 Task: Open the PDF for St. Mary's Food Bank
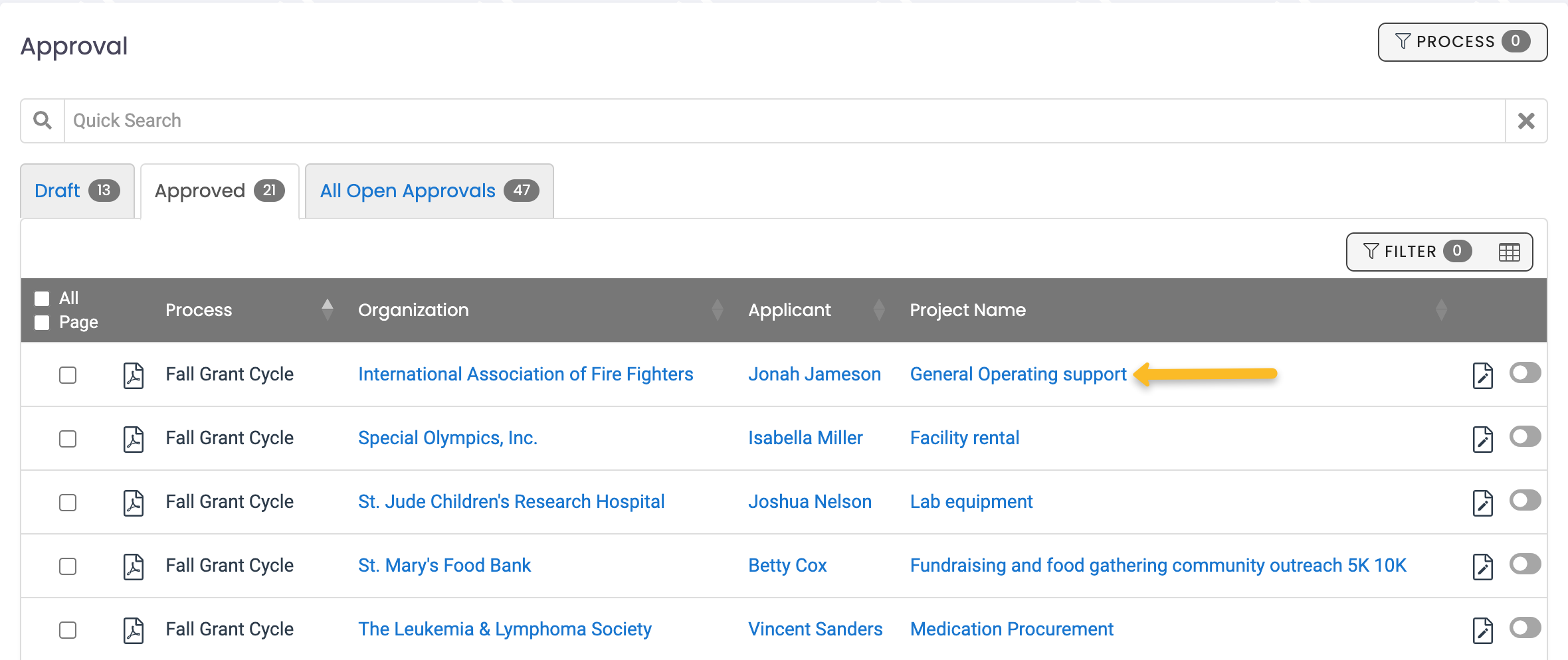pos(133,566)
